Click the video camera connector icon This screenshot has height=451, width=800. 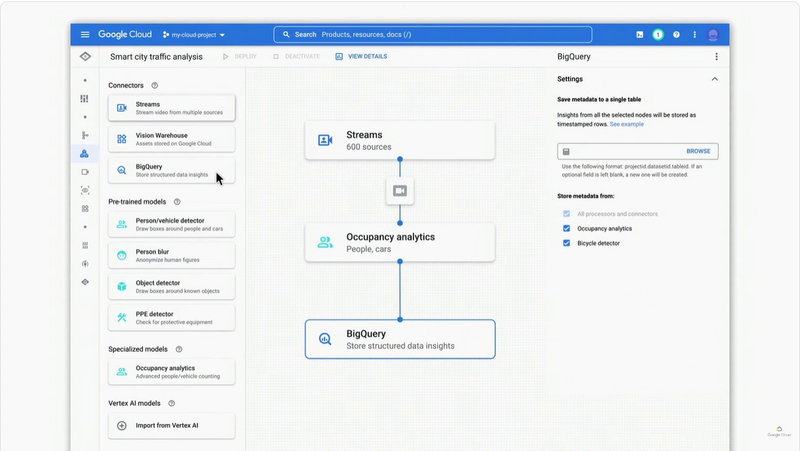click(400, 191)
